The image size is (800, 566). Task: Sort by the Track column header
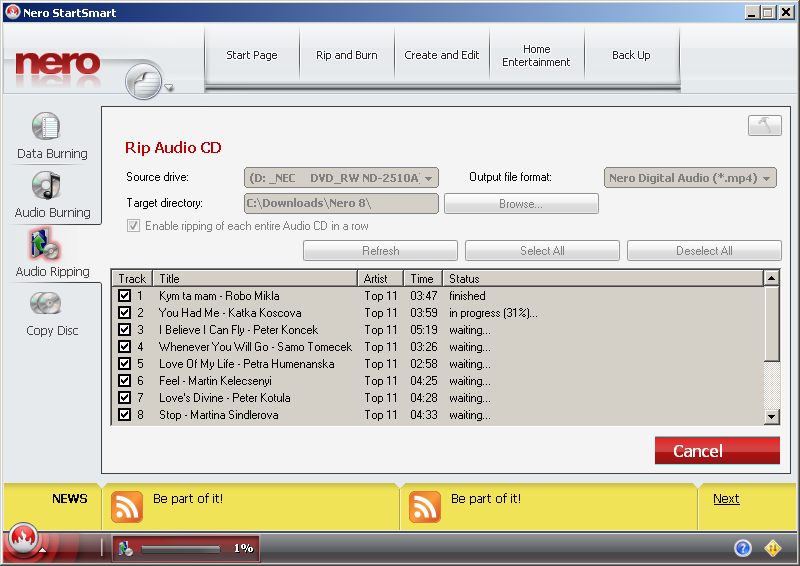(132, 279)
